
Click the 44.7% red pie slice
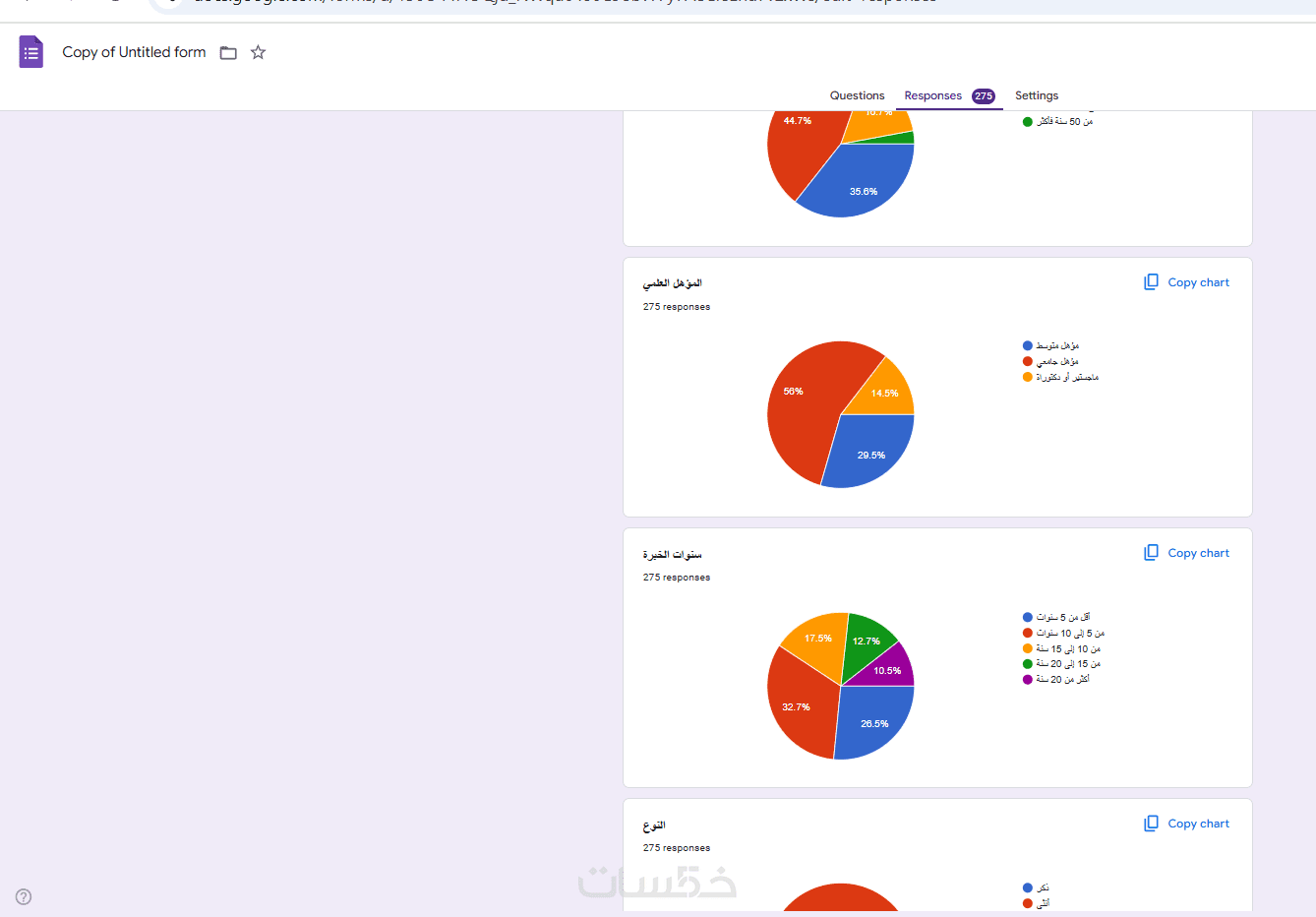[802, 143]
